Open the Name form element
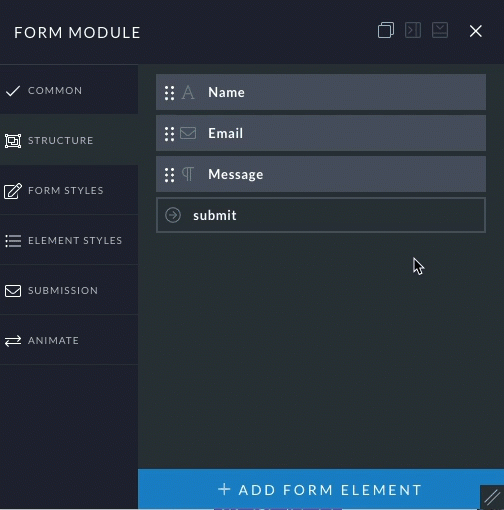Image resolution: width=504 pixels, height=510 pixels. point(321,92)
